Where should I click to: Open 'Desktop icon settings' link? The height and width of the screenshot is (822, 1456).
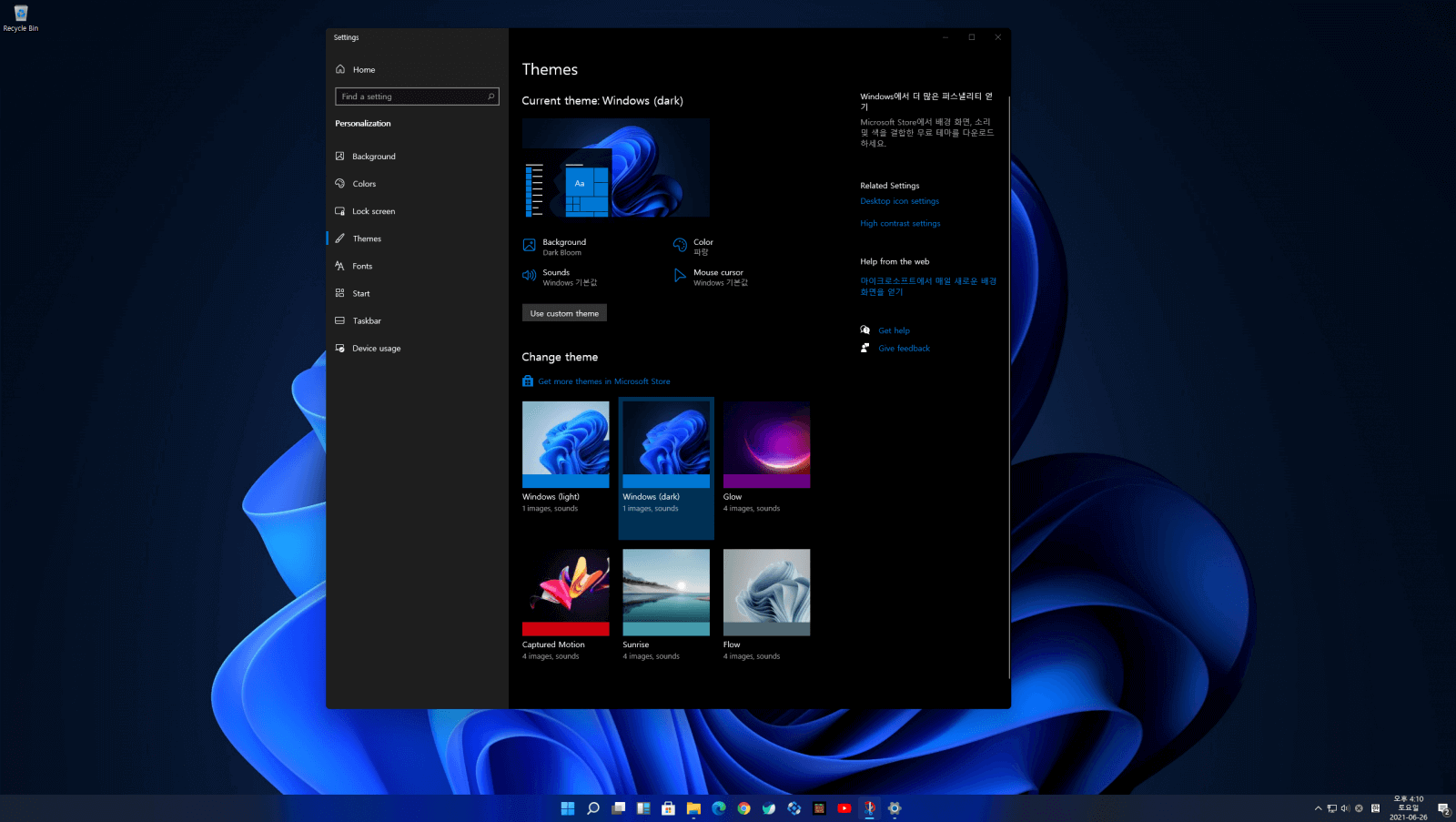tap(900, 201)
